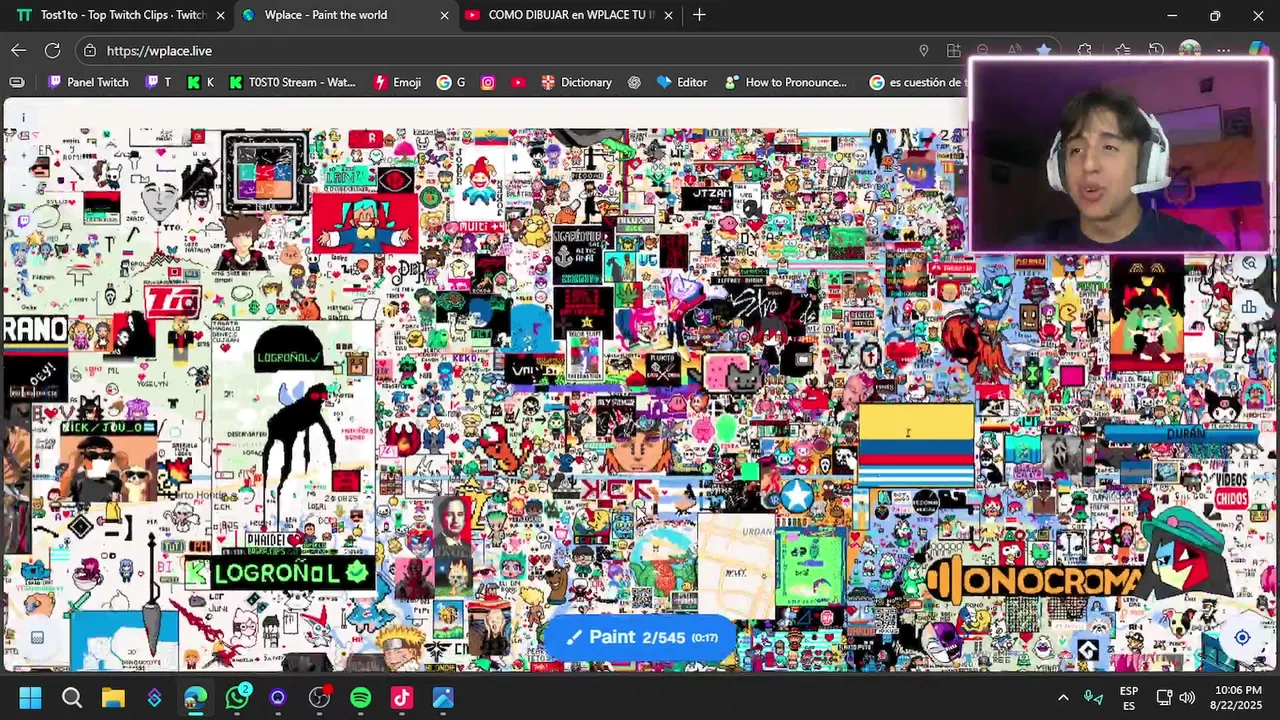
Task: Open Windows taskbar search
Action: 72,698
